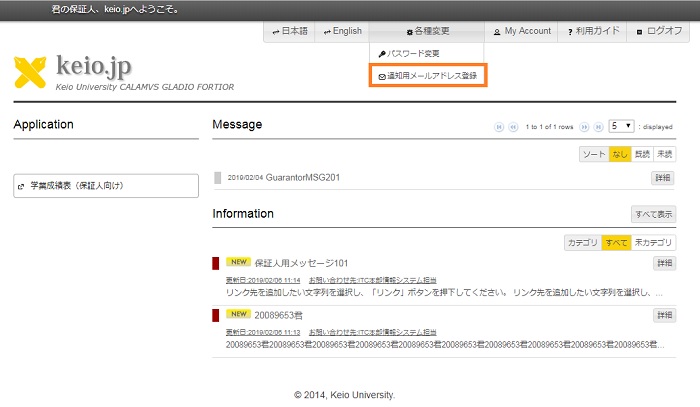Click 詳細 button for GuarantorMSG201 message
Viewport: 700px width, 407px height.
click(x=664, y=178)
